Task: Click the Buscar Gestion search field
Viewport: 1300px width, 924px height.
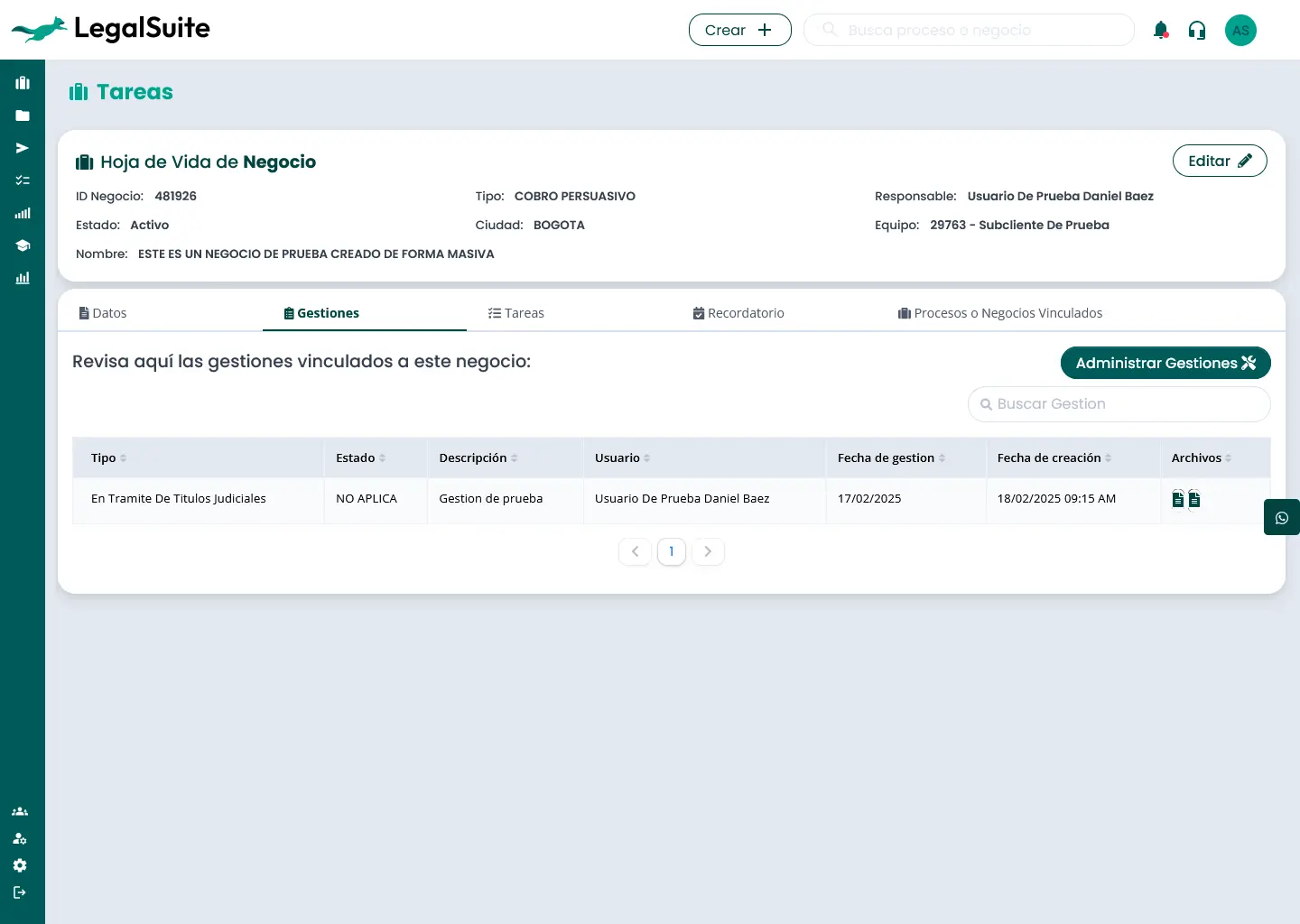Action: click(x=1119, y=404)
